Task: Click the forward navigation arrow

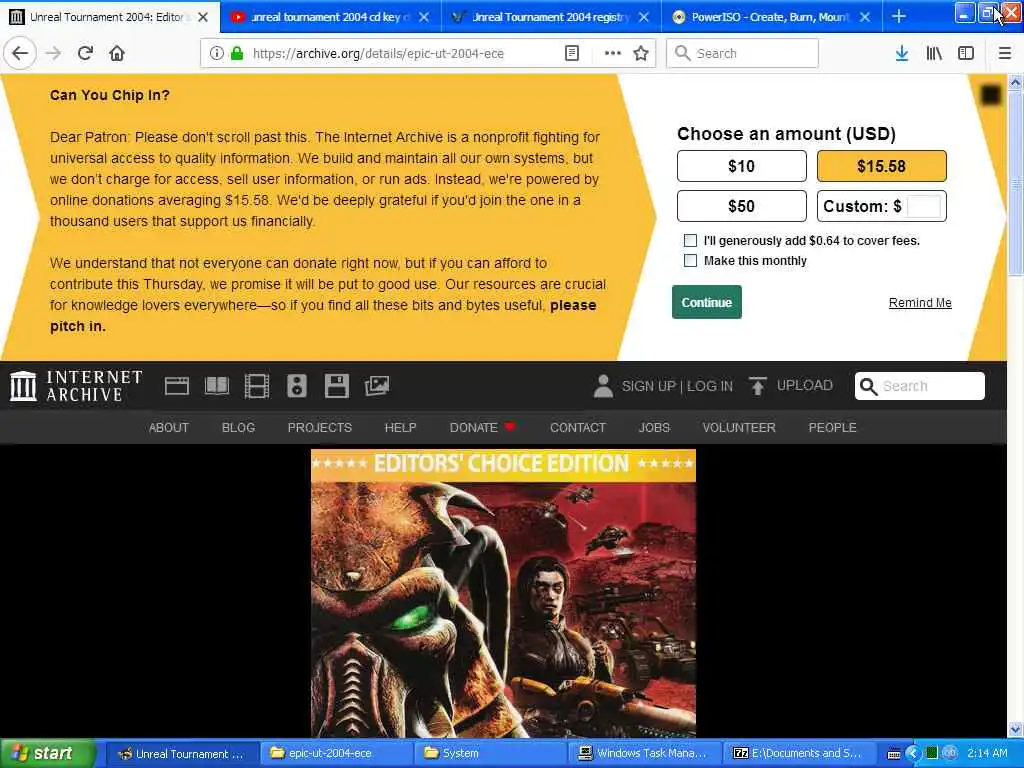Action: (53, 53)
